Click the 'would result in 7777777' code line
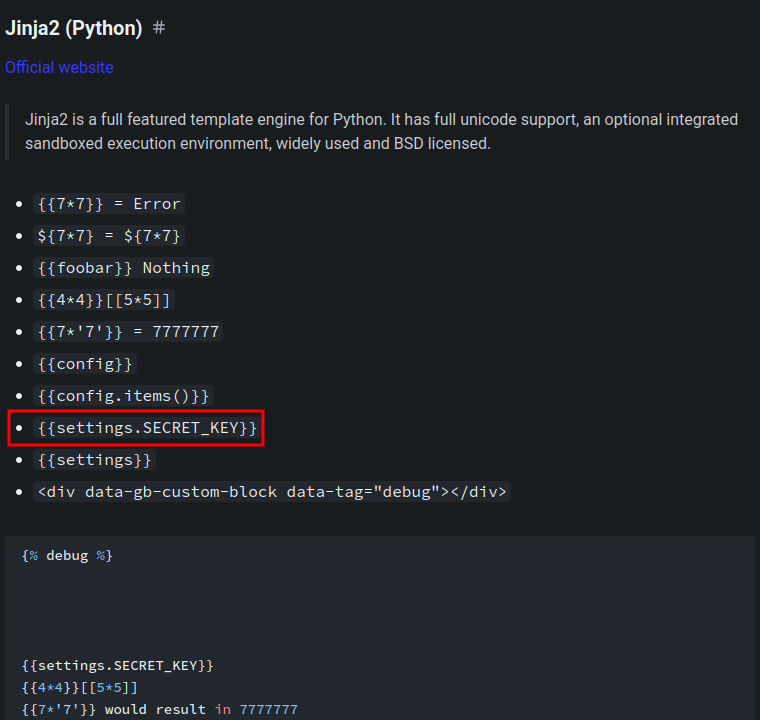 click(159, 709)
